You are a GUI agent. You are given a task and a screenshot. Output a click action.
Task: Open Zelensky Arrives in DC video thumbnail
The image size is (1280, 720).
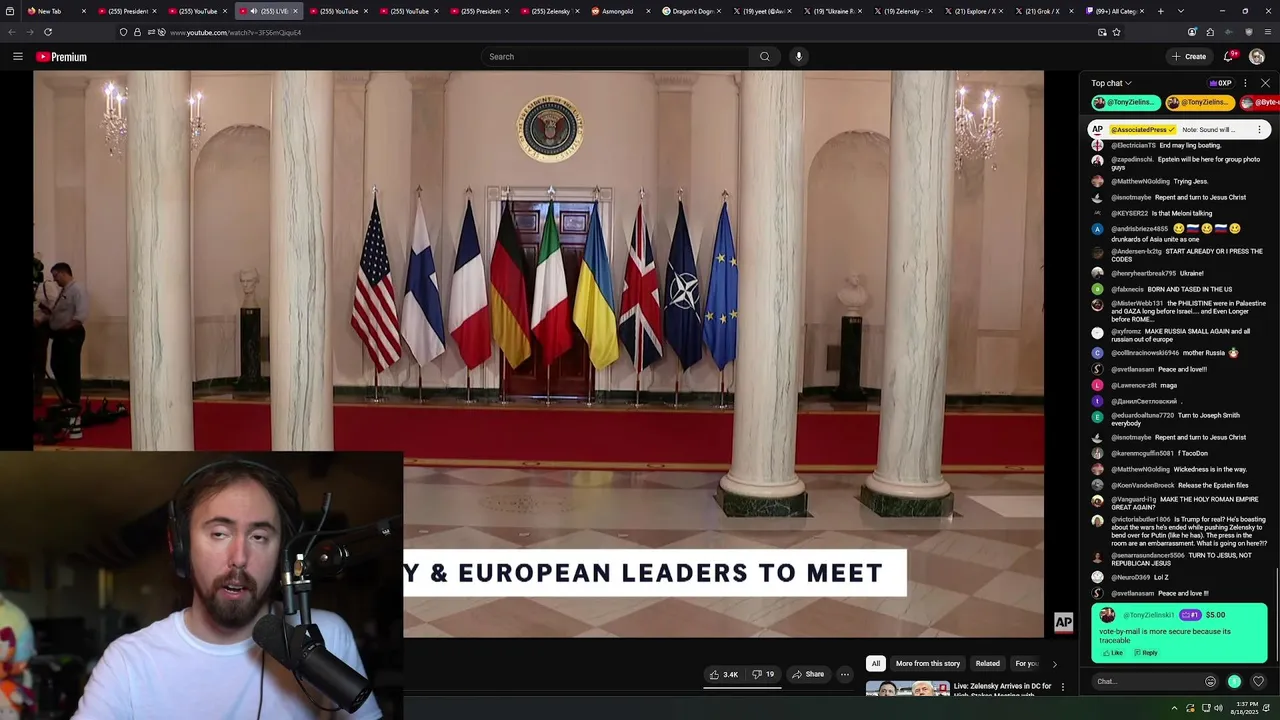tap(908, 688)
